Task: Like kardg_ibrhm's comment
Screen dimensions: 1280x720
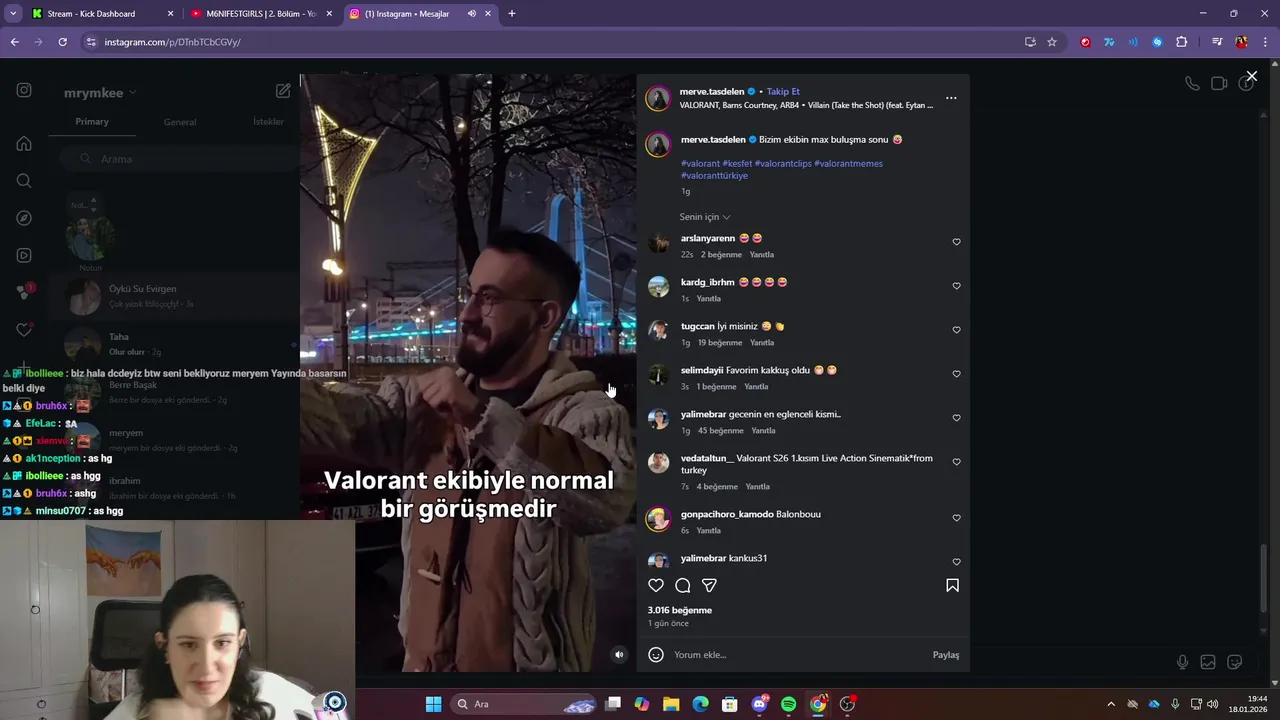Action: (x=956, y=286)
